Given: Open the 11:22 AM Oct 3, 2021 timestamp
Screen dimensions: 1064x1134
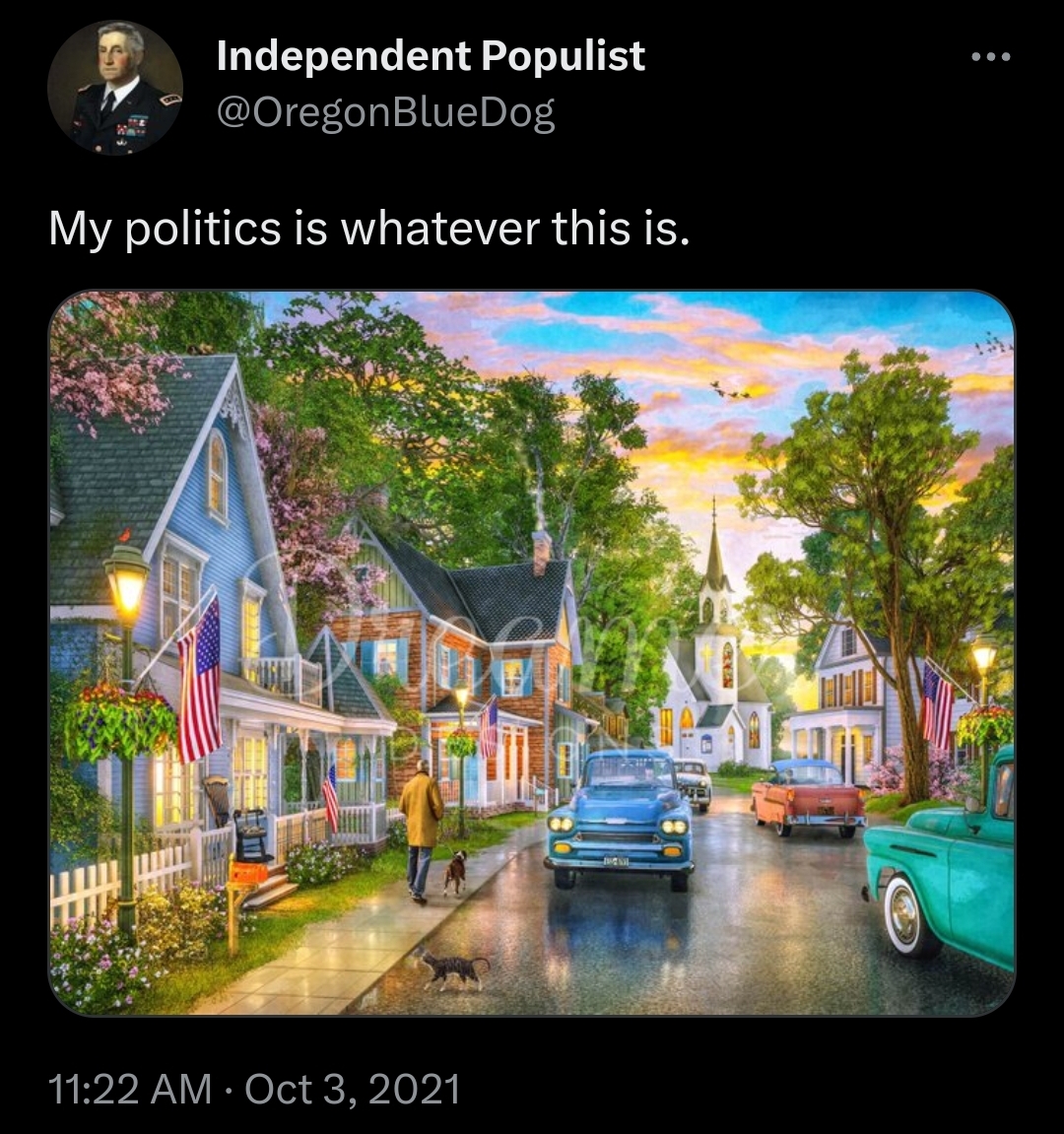Looking at the screenshot, I should point(254,1089).
